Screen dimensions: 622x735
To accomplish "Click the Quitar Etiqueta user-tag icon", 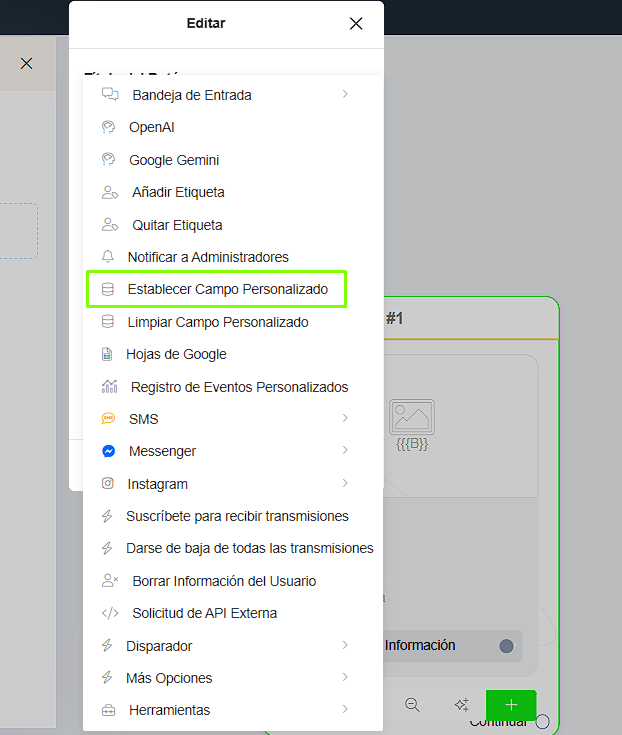I will [110, 225].
